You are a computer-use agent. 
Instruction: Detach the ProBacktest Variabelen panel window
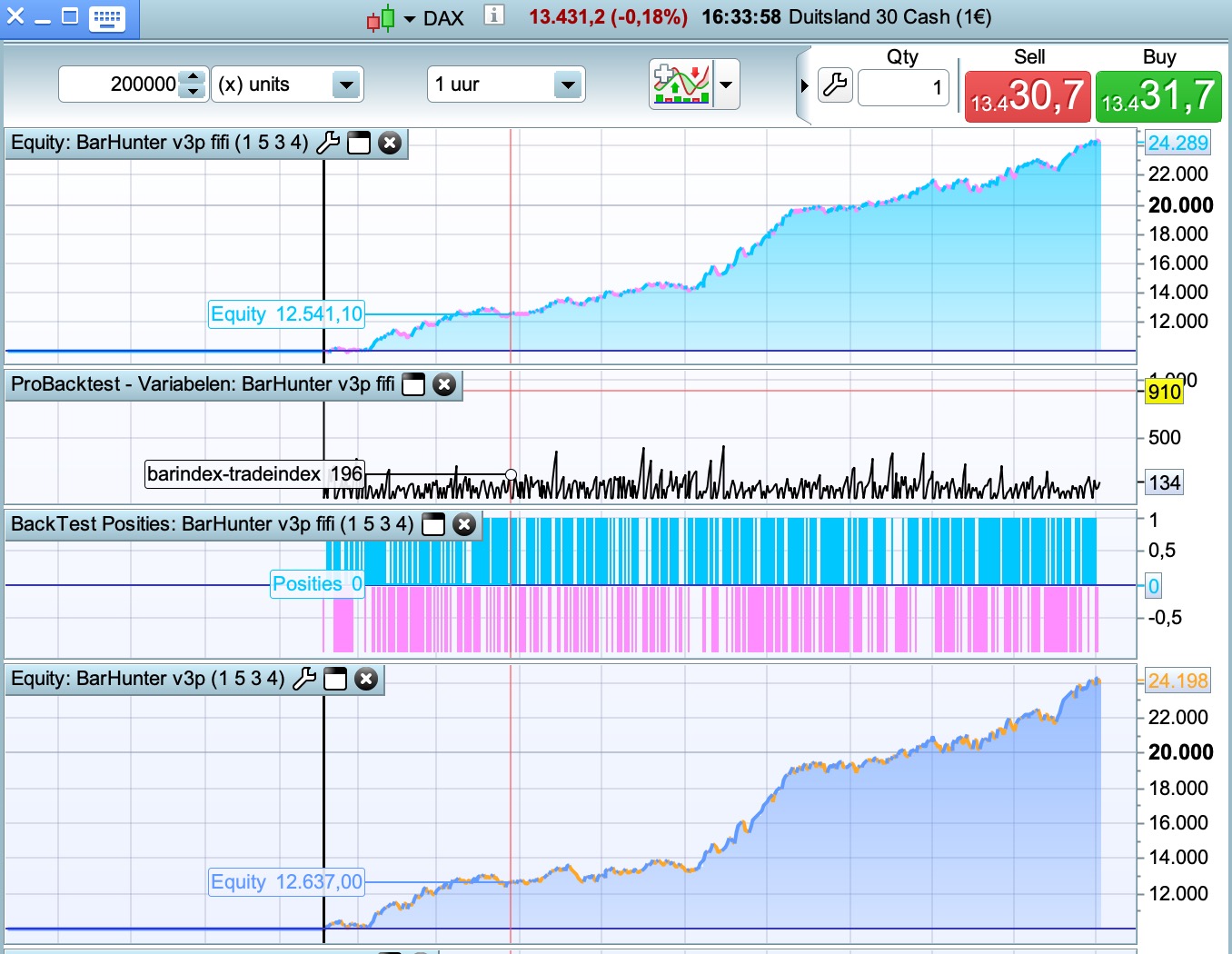click(413, 384)
